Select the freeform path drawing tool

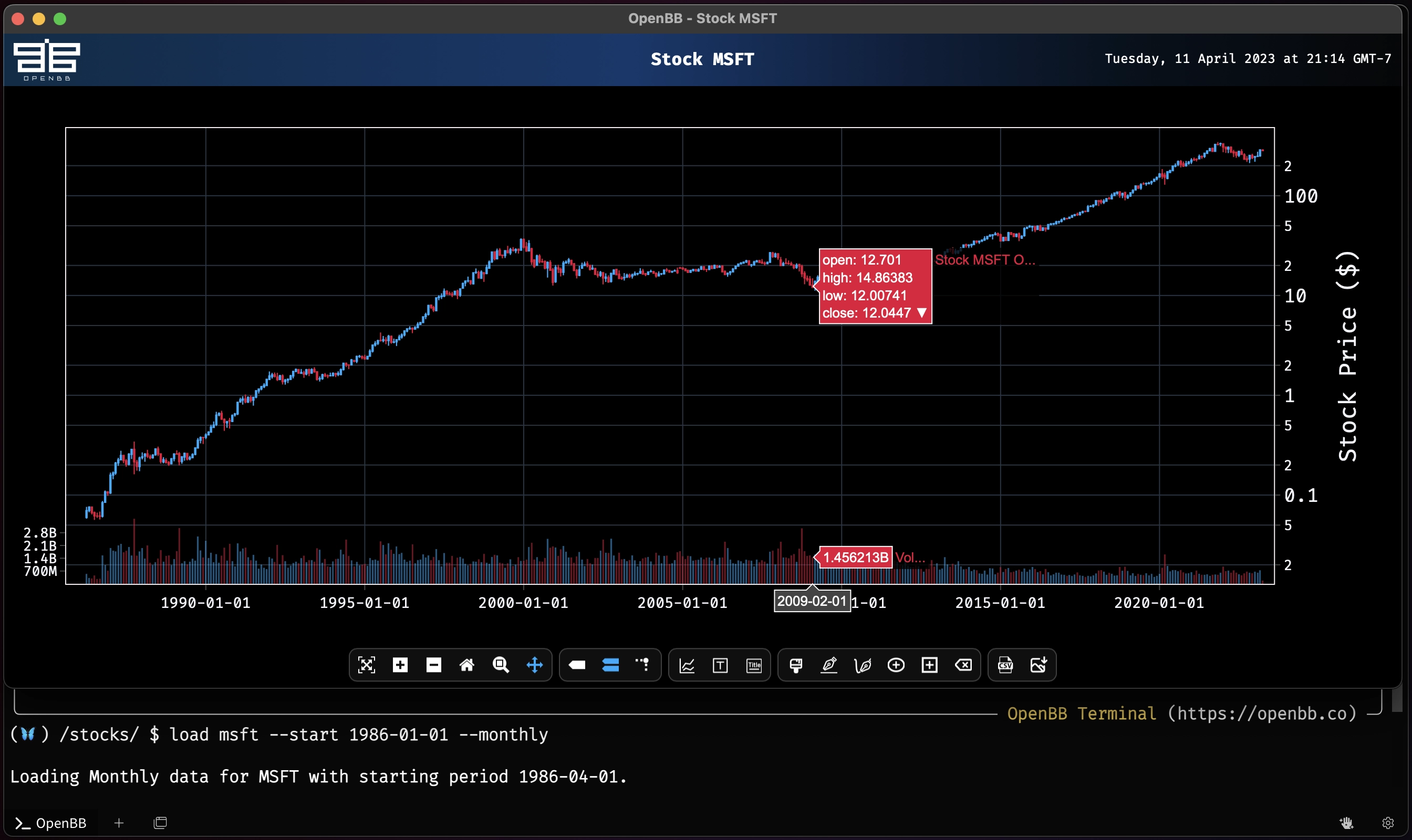click(863, 665)
